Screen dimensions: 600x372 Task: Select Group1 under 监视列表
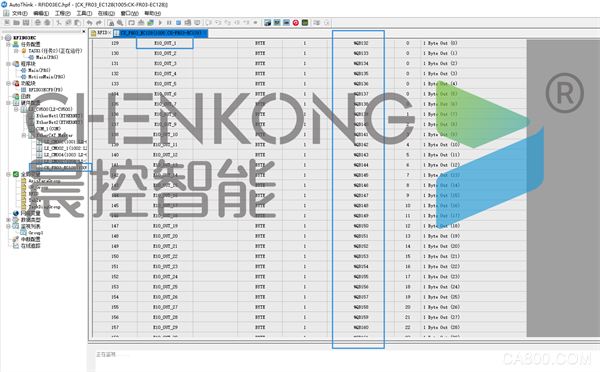pyautogui.click(x=36, y=233)
